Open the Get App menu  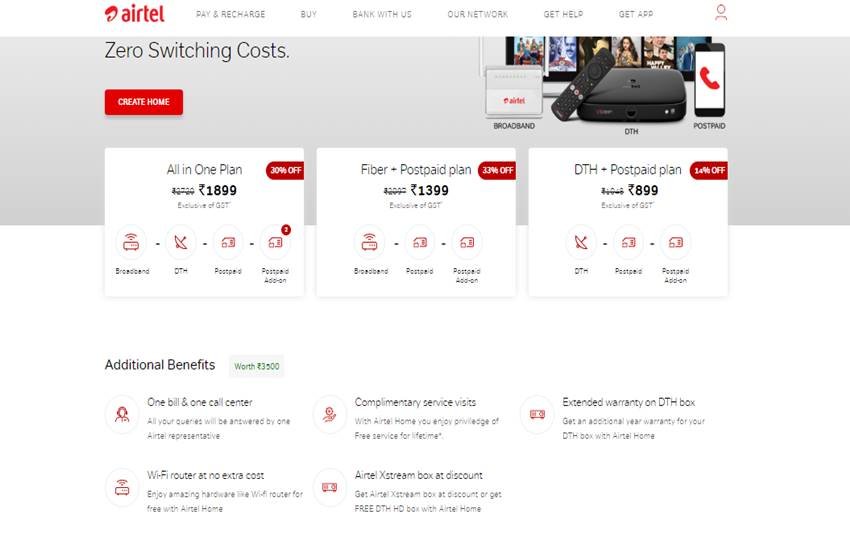[636, 14]
